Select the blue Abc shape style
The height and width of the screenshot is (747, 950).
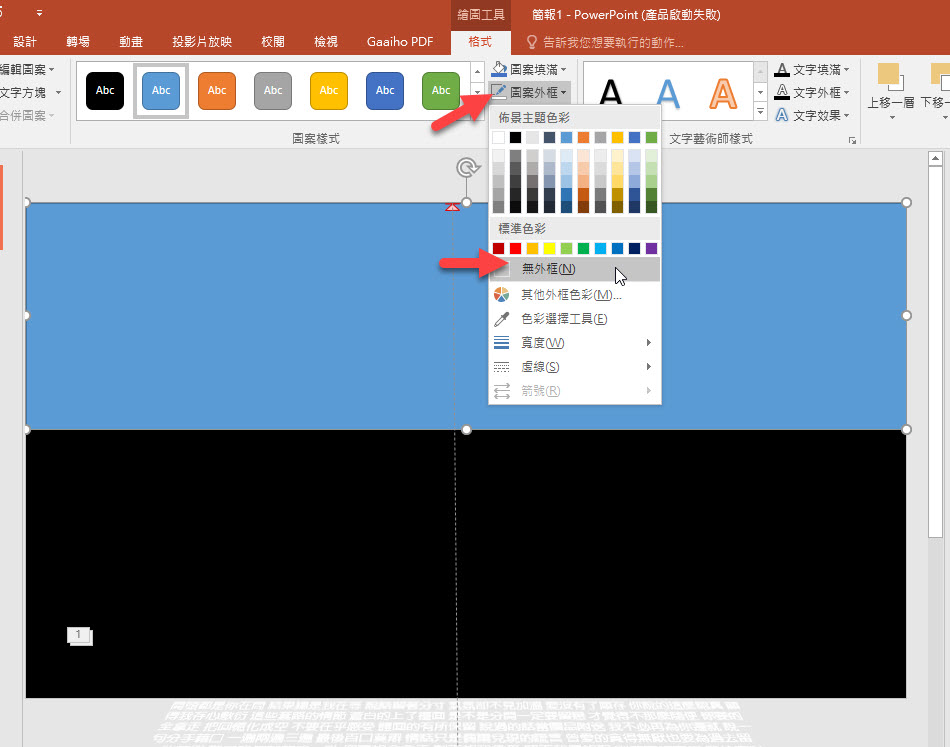(x=161, y=90)
